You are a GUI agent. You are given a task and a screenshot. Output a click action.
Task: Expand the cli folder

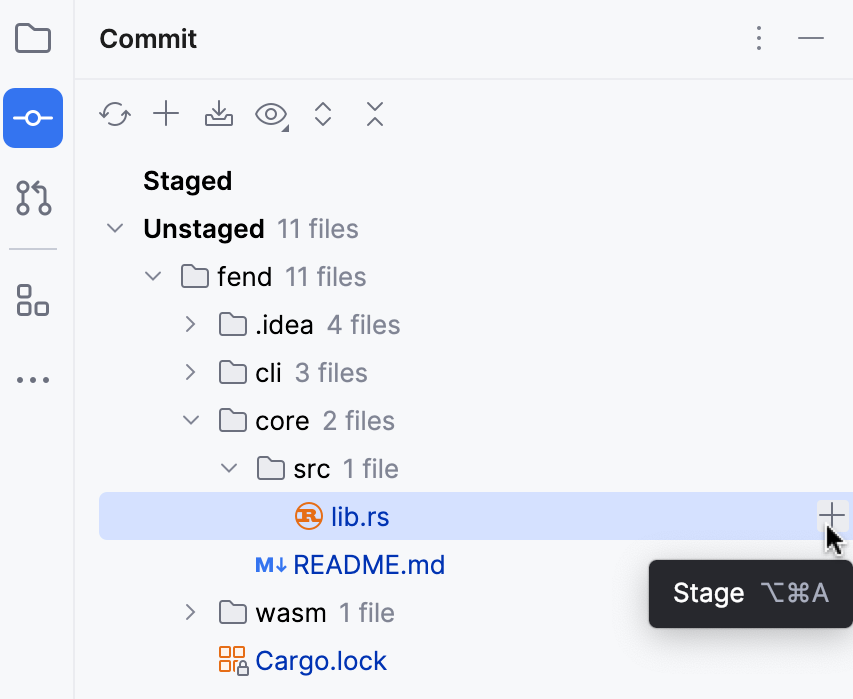(x=190, y=372)
